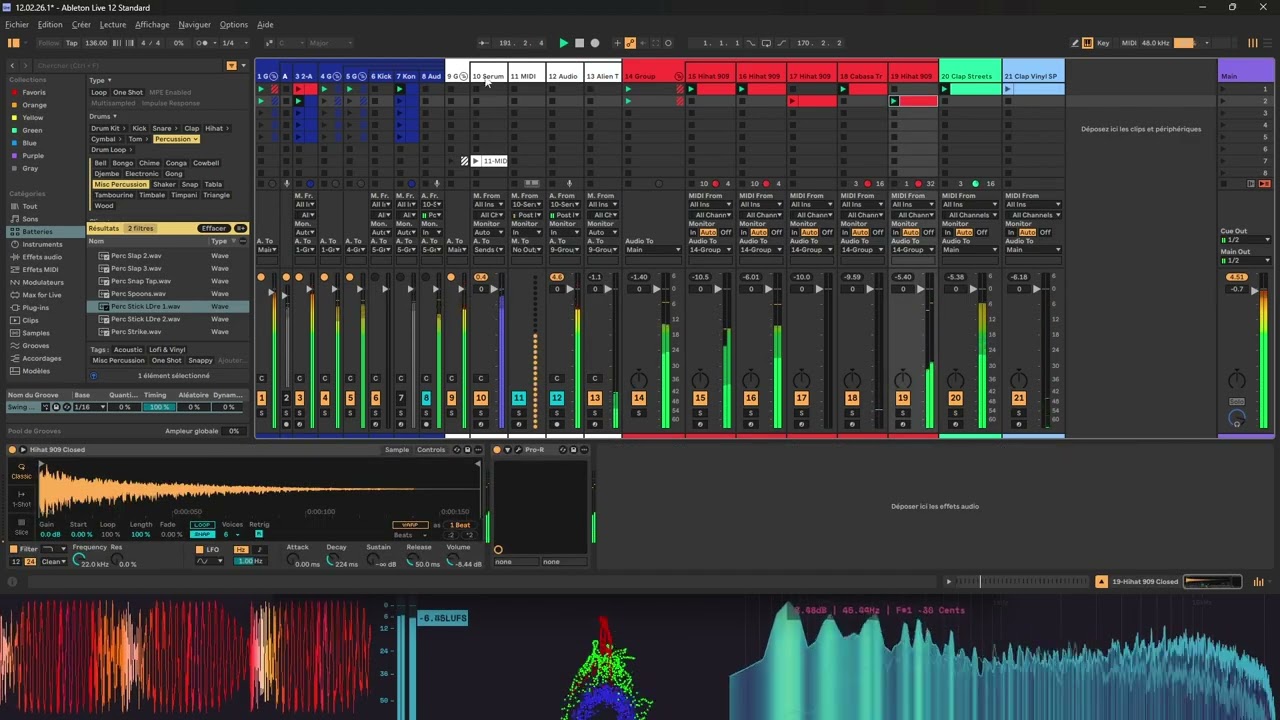Expand the Percussion tag dropdown

click(x=176, y=139)
